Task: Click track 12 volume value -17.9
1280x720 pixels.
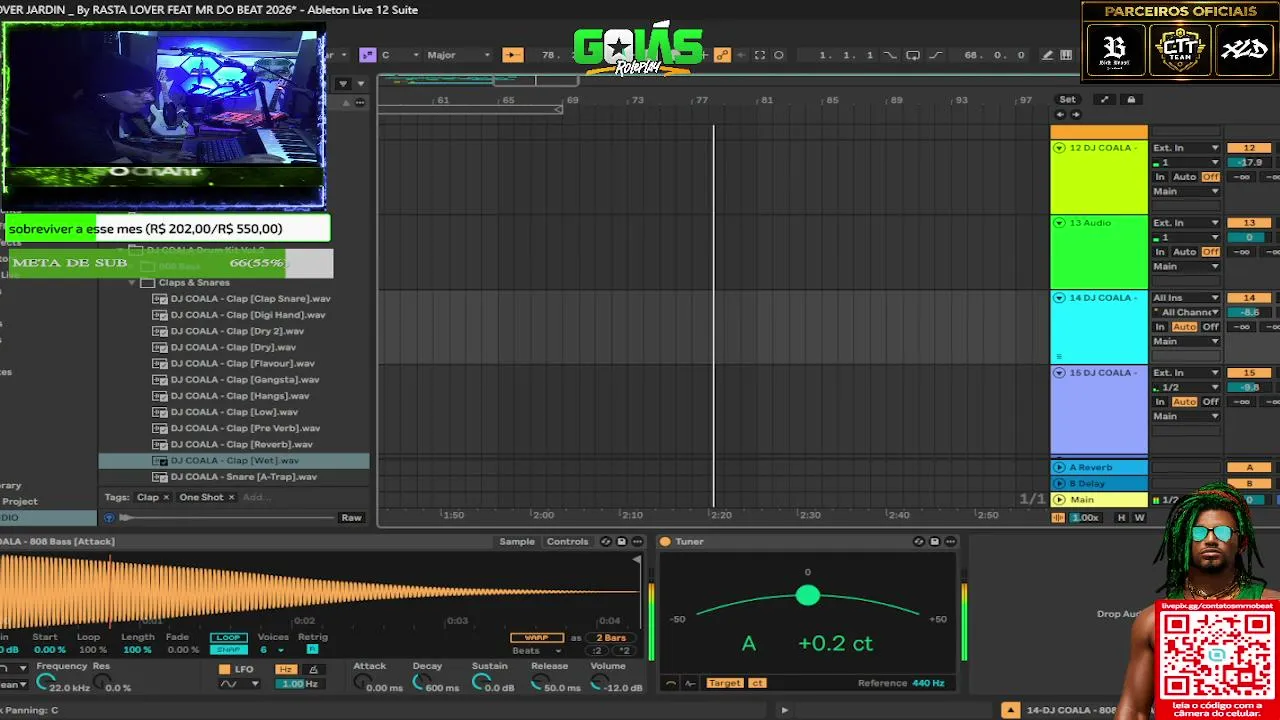Action: click(1249, 162)
